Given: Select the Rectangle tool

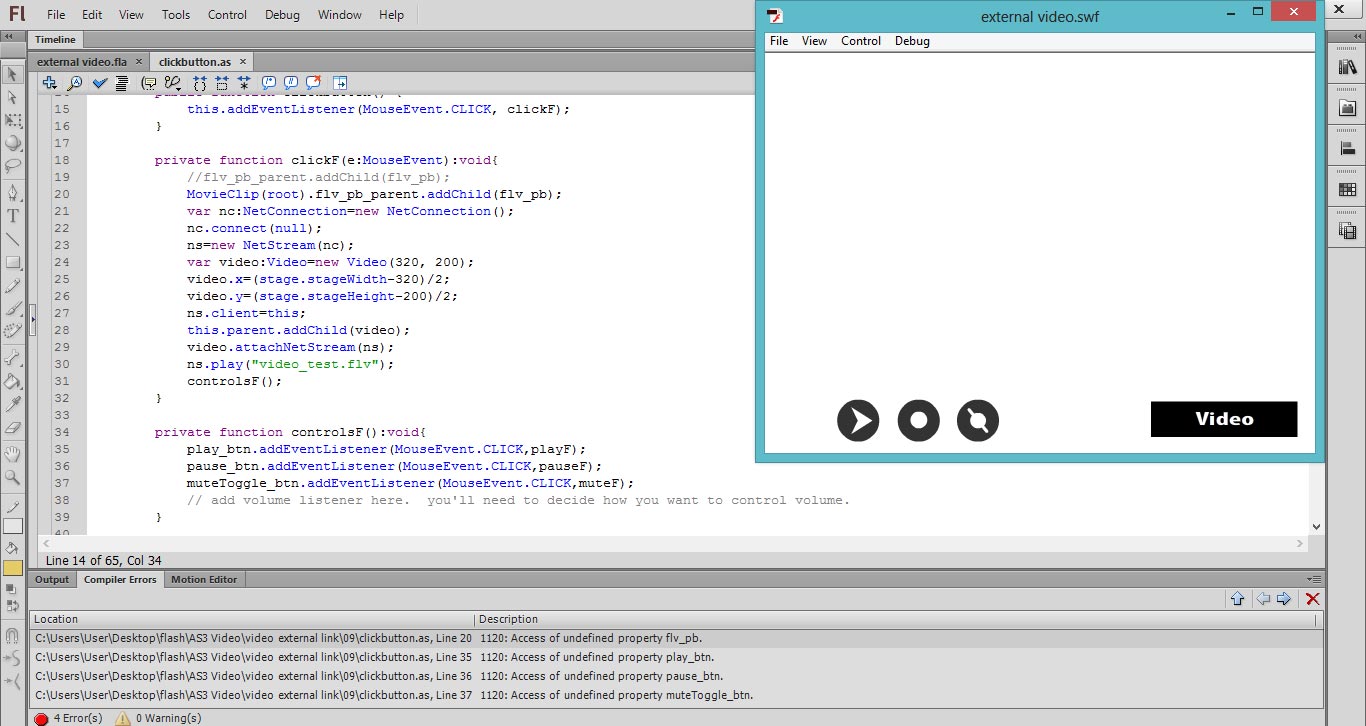Looking at the screenshot, I should pos(13,262).
